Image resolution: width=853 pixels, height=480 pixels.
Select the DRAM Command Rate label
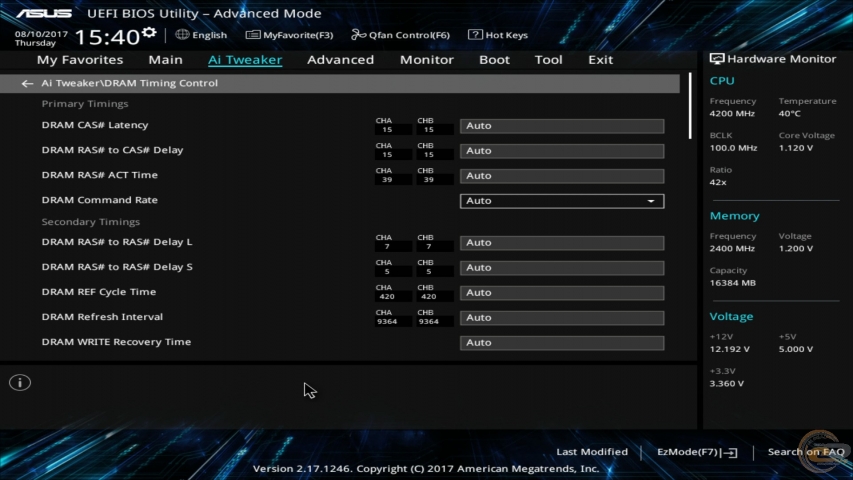[100, 200]
